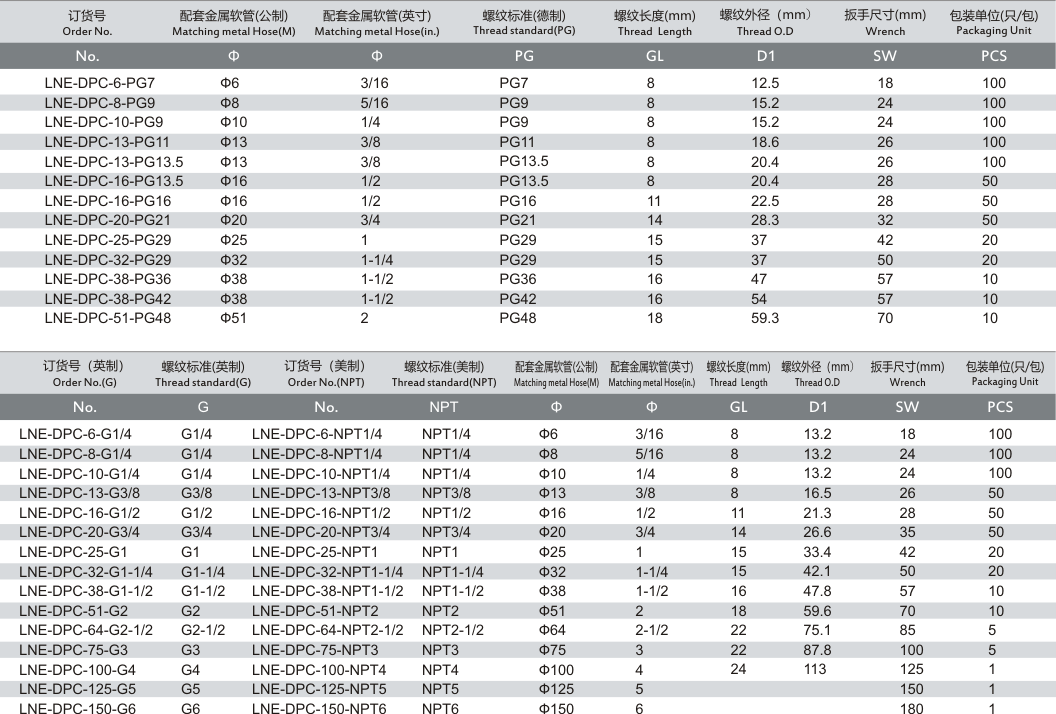This screenshot has height=714, width=1056.
Task: Click order number LNE-DPC-6-PG7
Action: [x=99, y=83]
